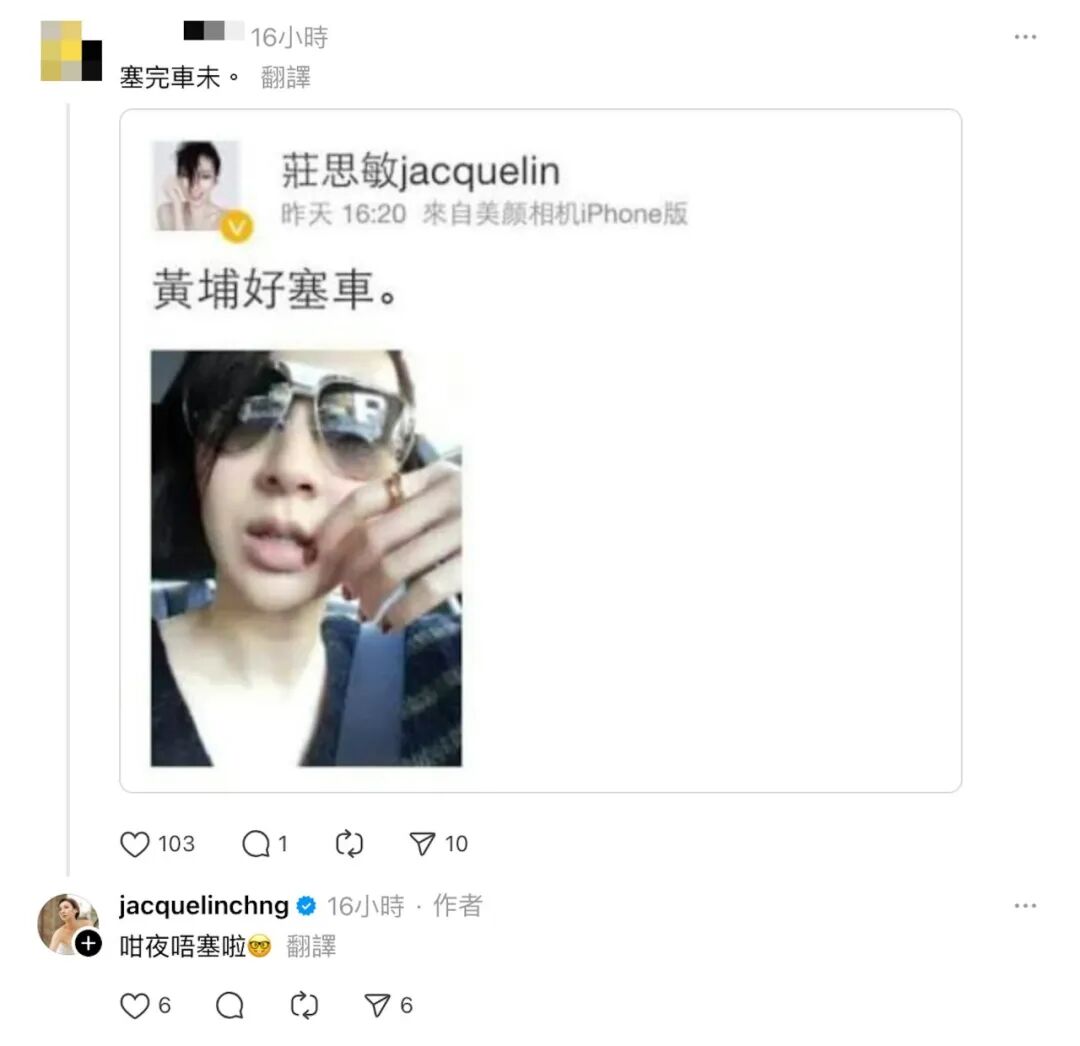This screenshot has width=1080, height=1046.
Task: Repost the jacquelinchng reply
Action: (304, 1006)
